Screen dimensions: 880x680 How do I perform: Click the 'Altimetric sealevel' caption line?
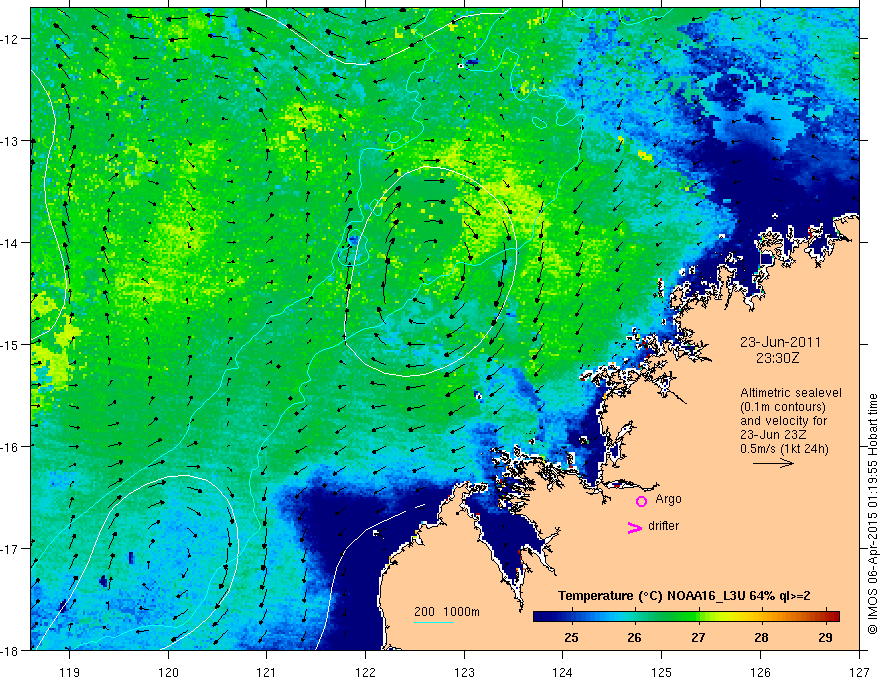pos(791,393)
